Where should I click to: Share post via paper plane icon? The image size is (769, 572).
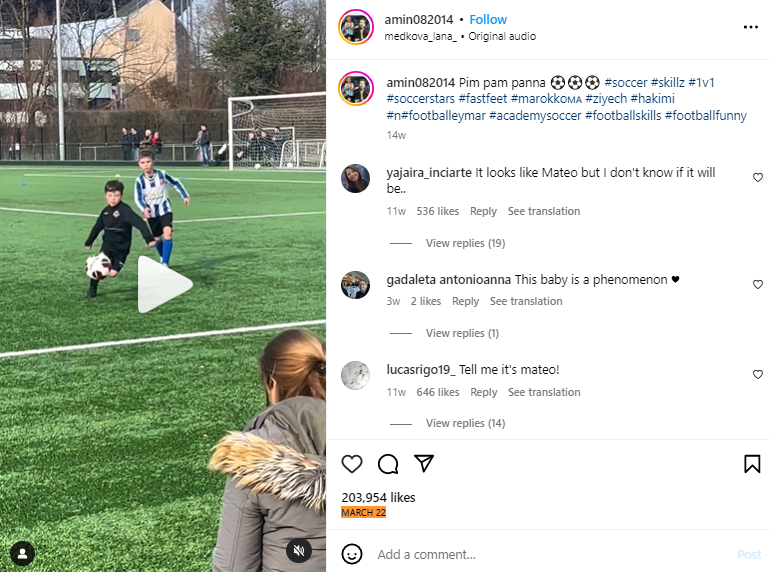tap(424, 463)
